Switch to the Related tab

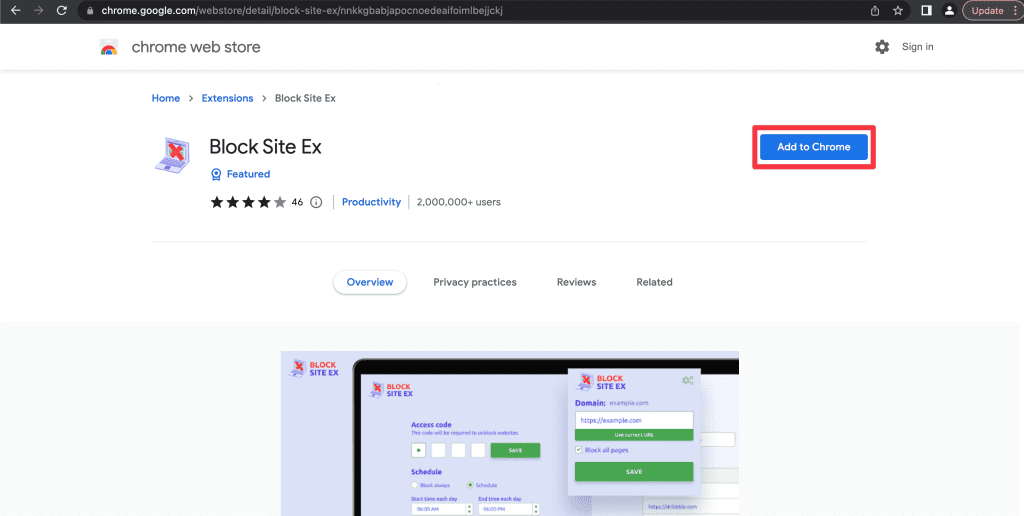(654, 282)
